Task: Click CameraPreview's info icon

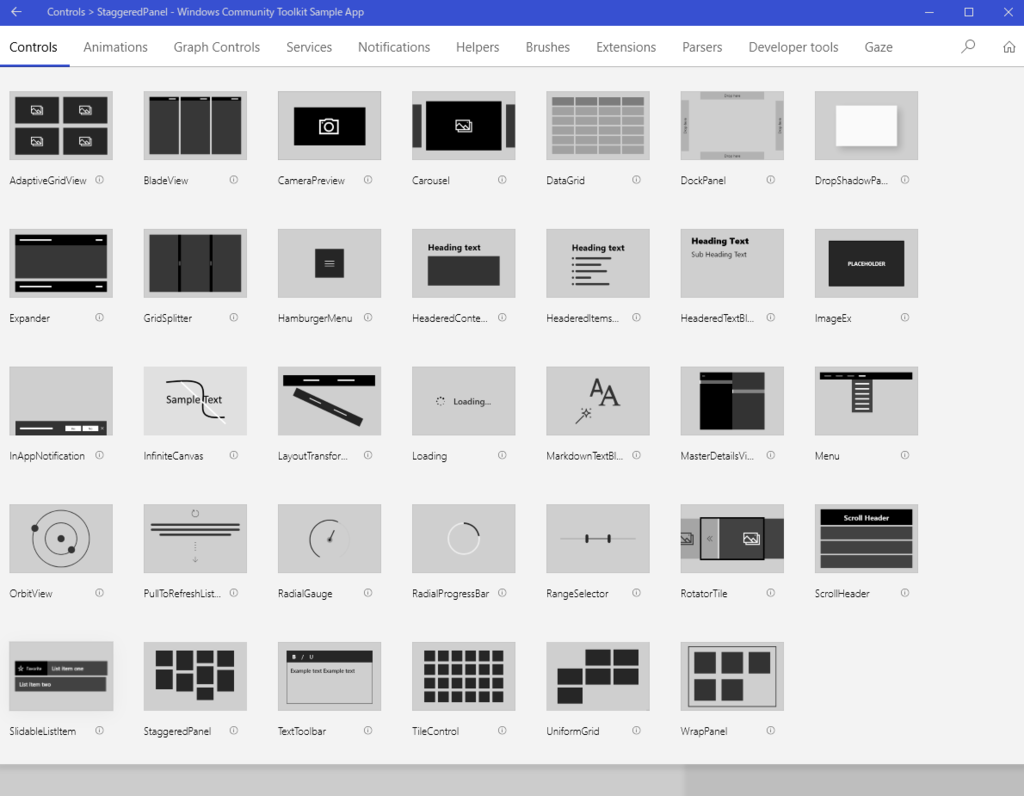Action: (x=368, y=180)
